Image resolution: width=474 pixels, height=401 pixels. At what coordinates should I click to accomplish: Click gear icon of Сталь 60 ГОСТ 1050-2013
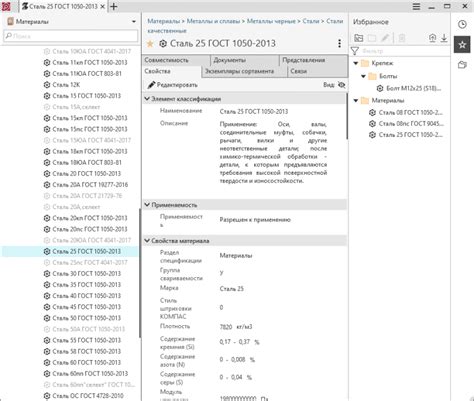coord(47,362)
